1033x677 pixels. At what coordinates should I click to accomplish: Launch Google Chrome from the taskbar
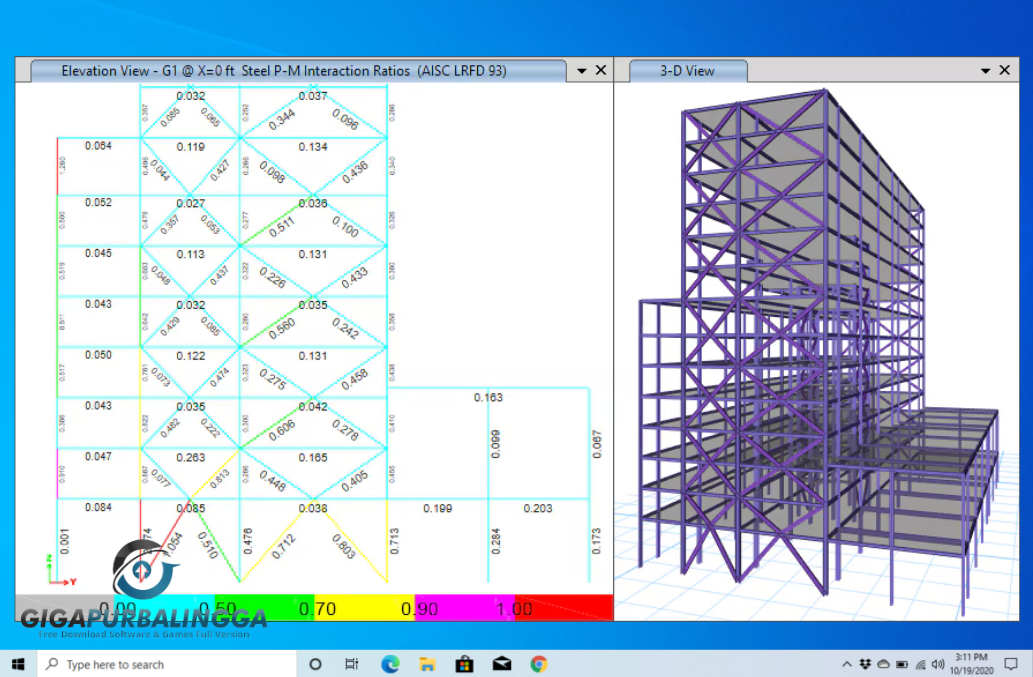coord(538,663)
